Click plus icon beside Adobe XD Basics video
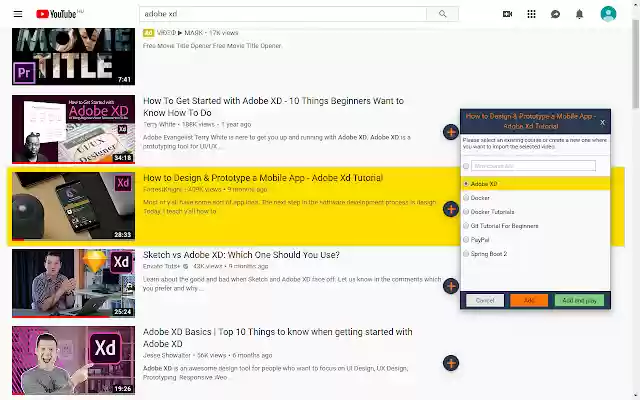Screen dimensions: 640x400 point(451,363)
